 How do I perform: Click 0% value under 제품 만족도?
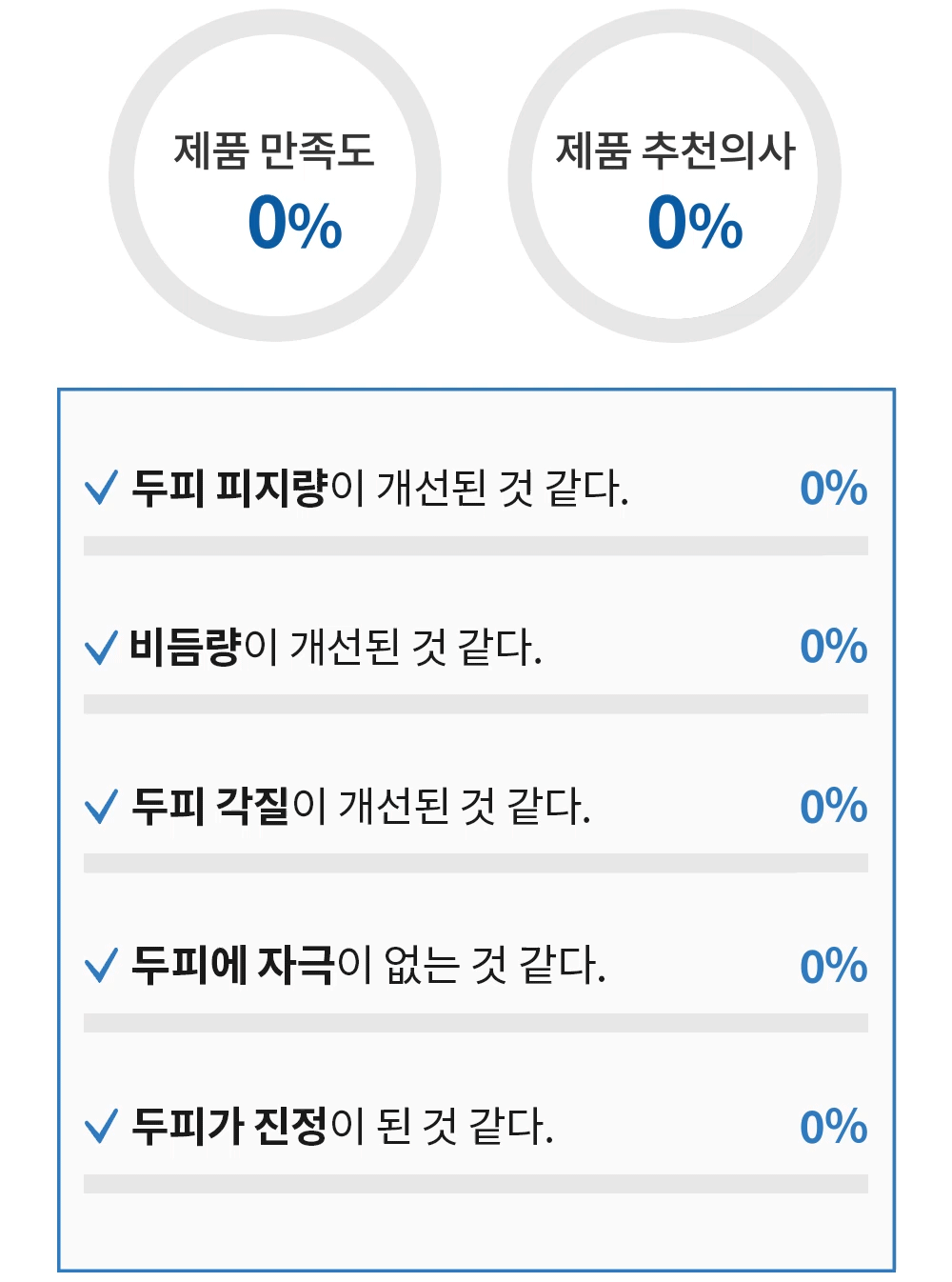[x=294, y=224]
